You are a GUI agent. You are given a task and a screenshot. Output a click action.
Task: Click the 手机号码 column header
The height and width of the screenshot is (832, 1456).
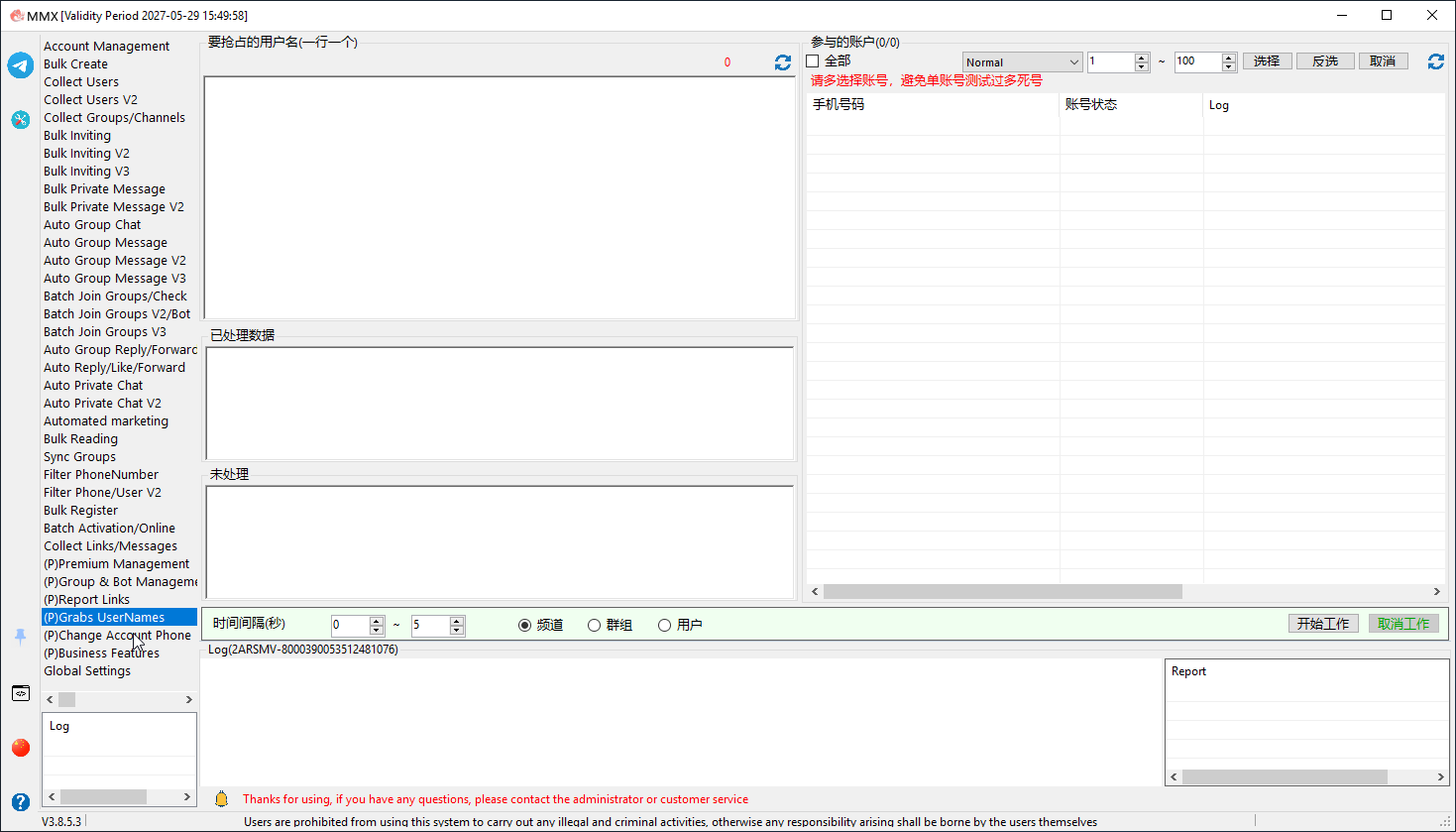pos(933,105)
